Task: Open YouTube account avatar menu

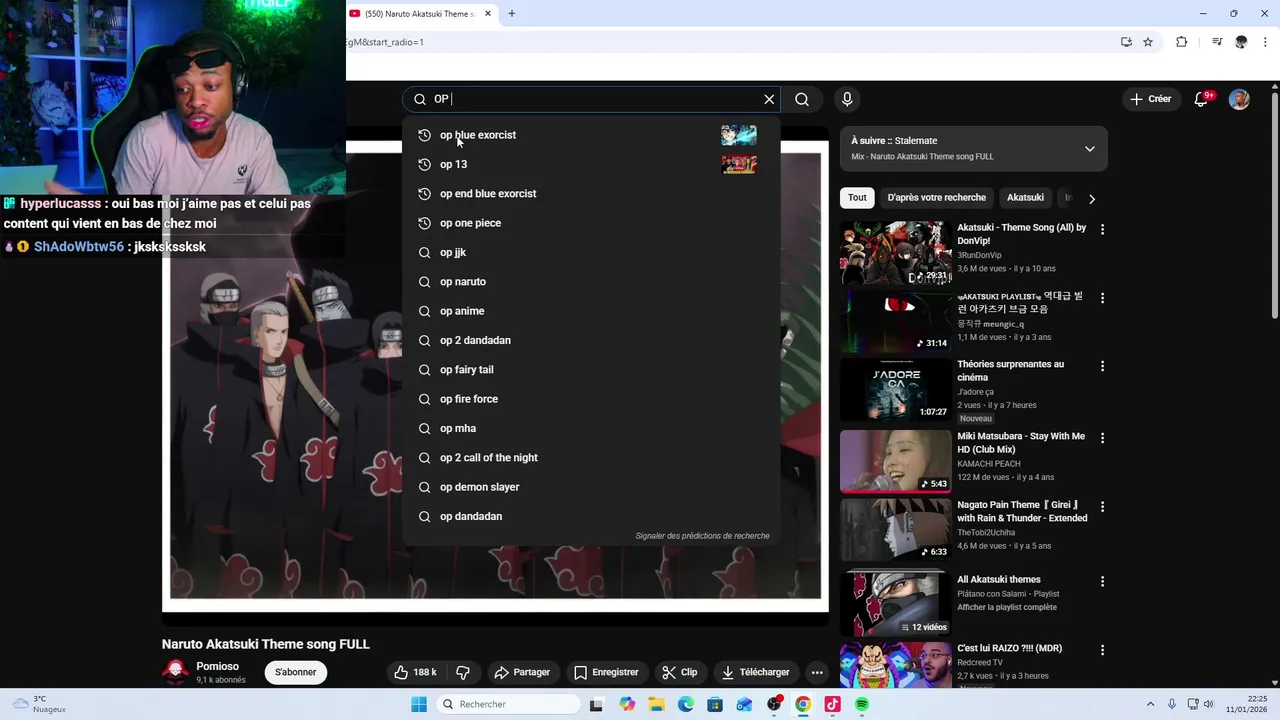Action: click(x=1239, y=99)
